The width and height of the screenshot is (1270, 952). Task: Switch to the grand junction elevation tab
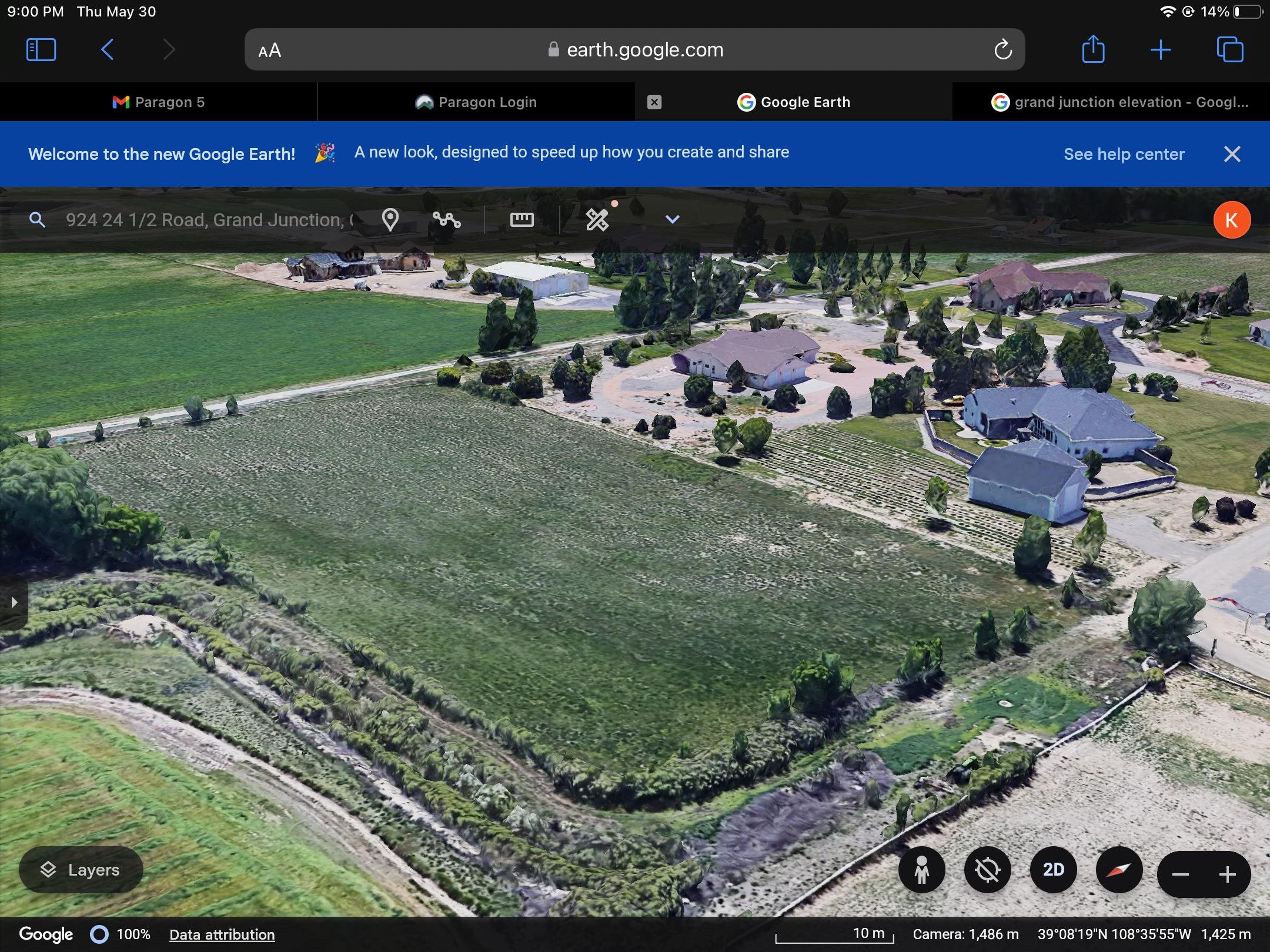[1120, 102]
